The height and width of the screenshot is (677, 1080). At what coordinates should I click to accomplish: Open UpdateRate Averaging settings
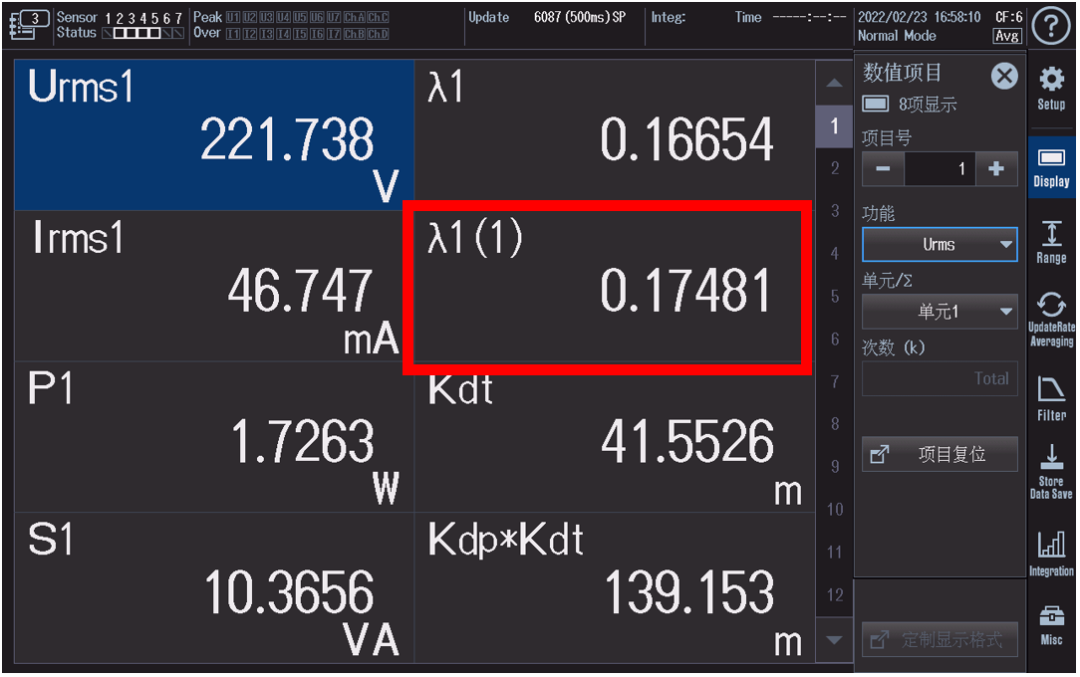(x=1050, y=320)
